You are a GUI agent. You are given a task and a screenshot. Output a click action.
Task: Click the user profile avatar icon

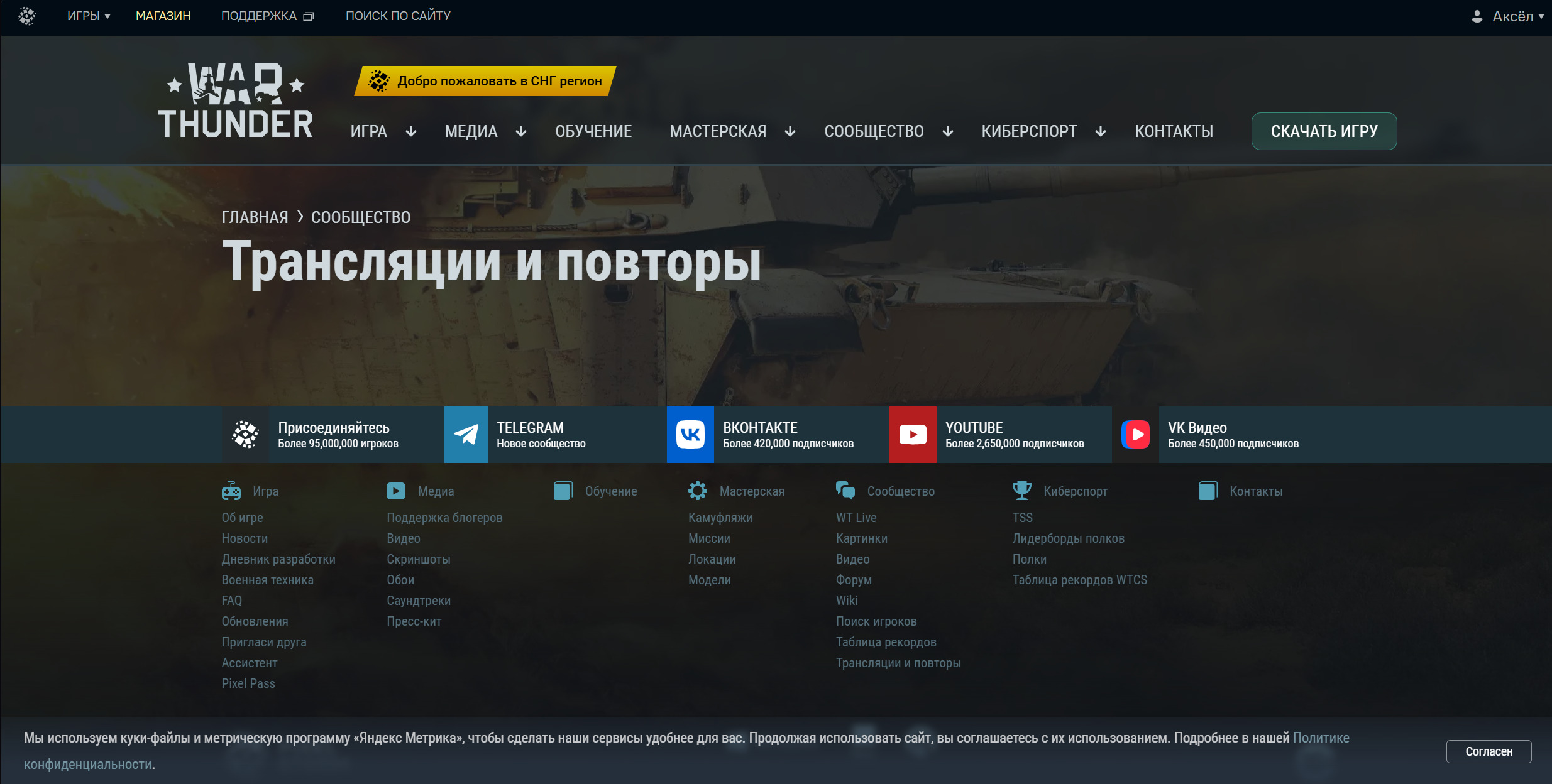pos(1477,16)
